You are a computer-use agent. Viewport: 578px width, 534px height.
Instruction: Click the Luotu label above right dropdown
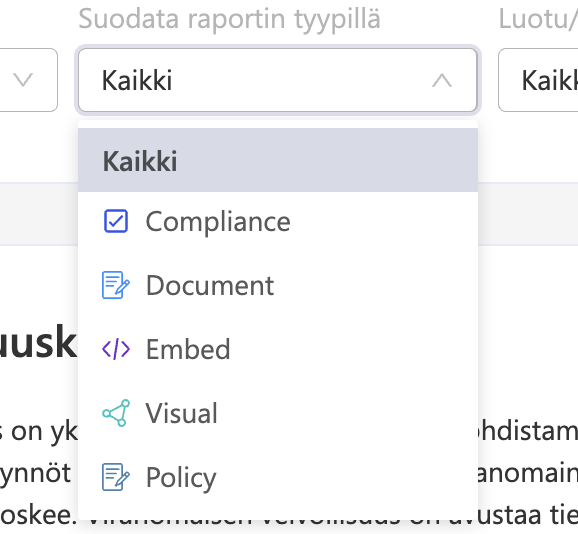(x=538, y=18)
